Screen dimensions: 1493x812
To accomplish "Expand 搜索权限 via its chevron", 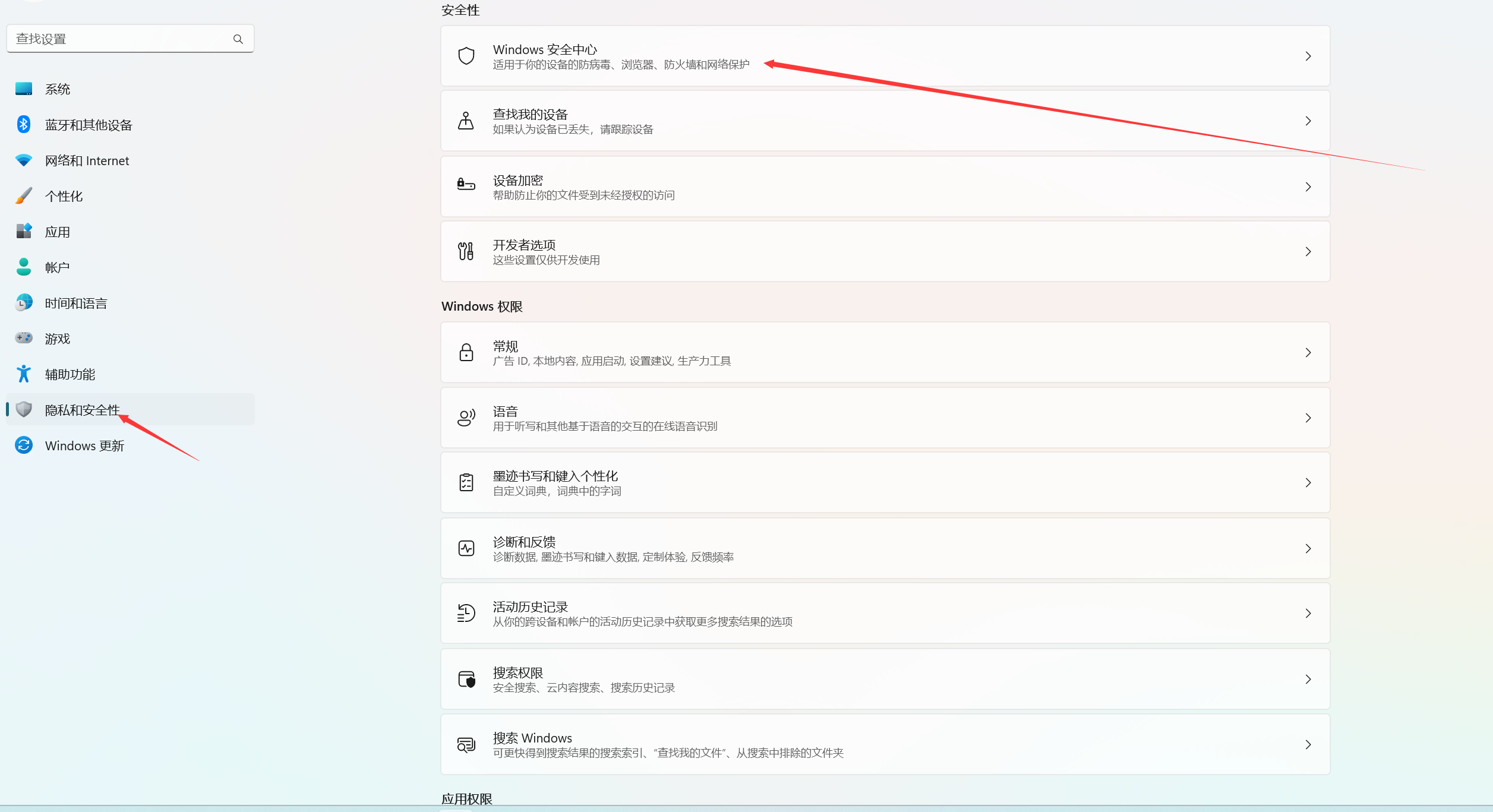I will [x=1308, y=680].
